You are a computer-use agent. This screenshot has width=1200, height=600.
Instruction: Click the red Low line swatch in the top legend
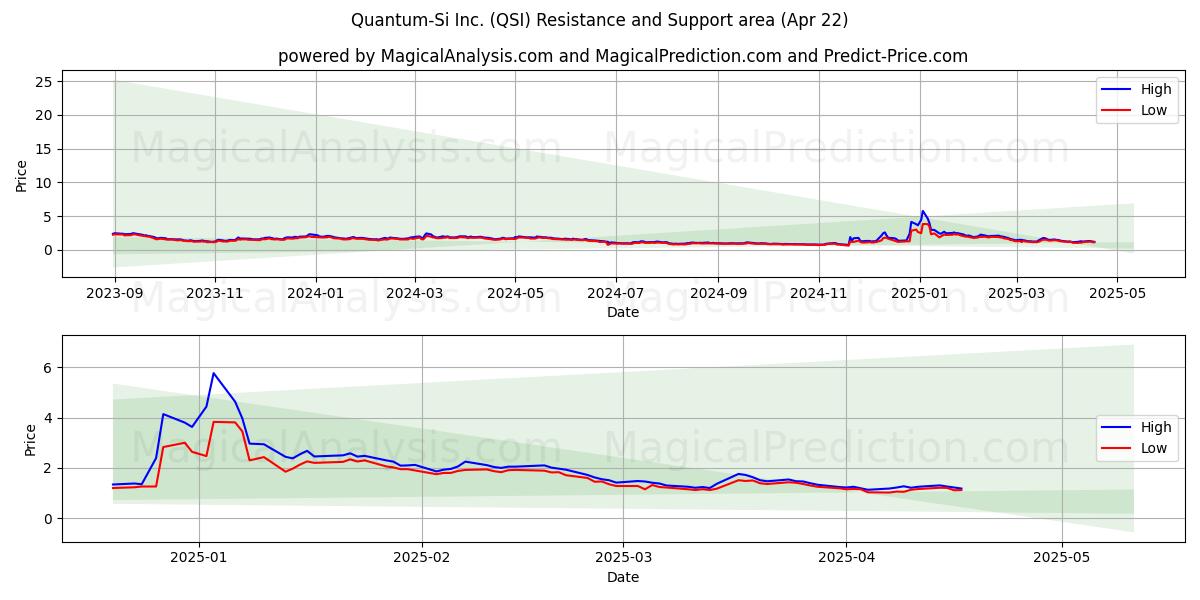[1117, 111]
